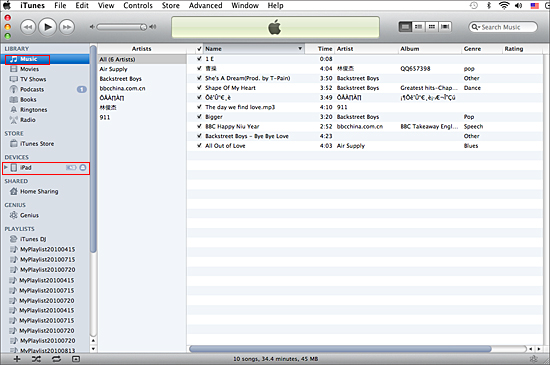Select artist "Air Supply" in browser
Viewport: 550px width, 365px height.
(x=142, y=69)
